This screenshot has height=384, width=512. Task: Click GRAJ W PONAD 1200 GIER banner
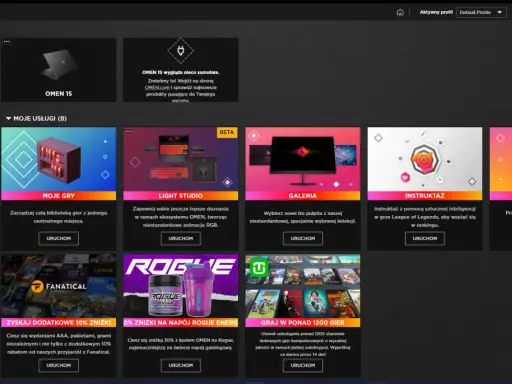303,323
